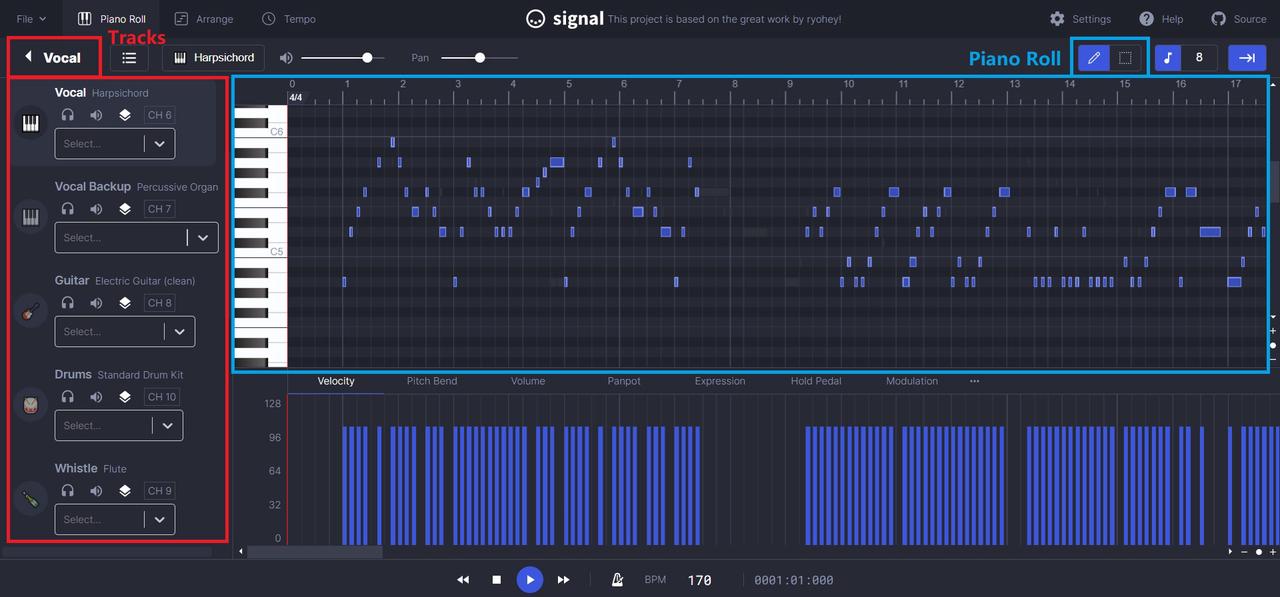Open Drums track Select dropdown
Screen dimensions: 1280x597
click(x=119, y=426)
